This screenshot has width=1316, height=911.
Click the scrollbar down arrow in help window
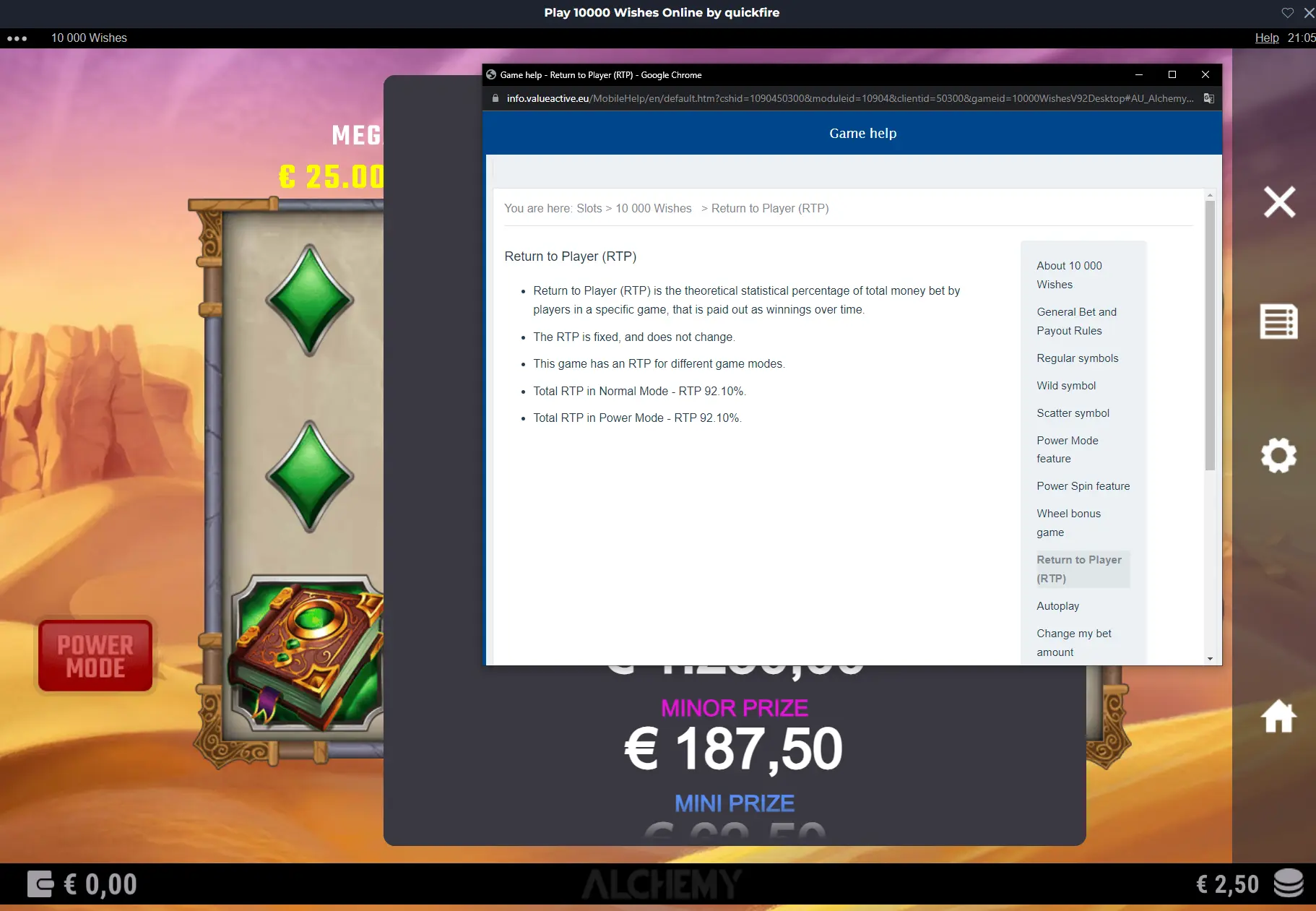point(1210,659)
